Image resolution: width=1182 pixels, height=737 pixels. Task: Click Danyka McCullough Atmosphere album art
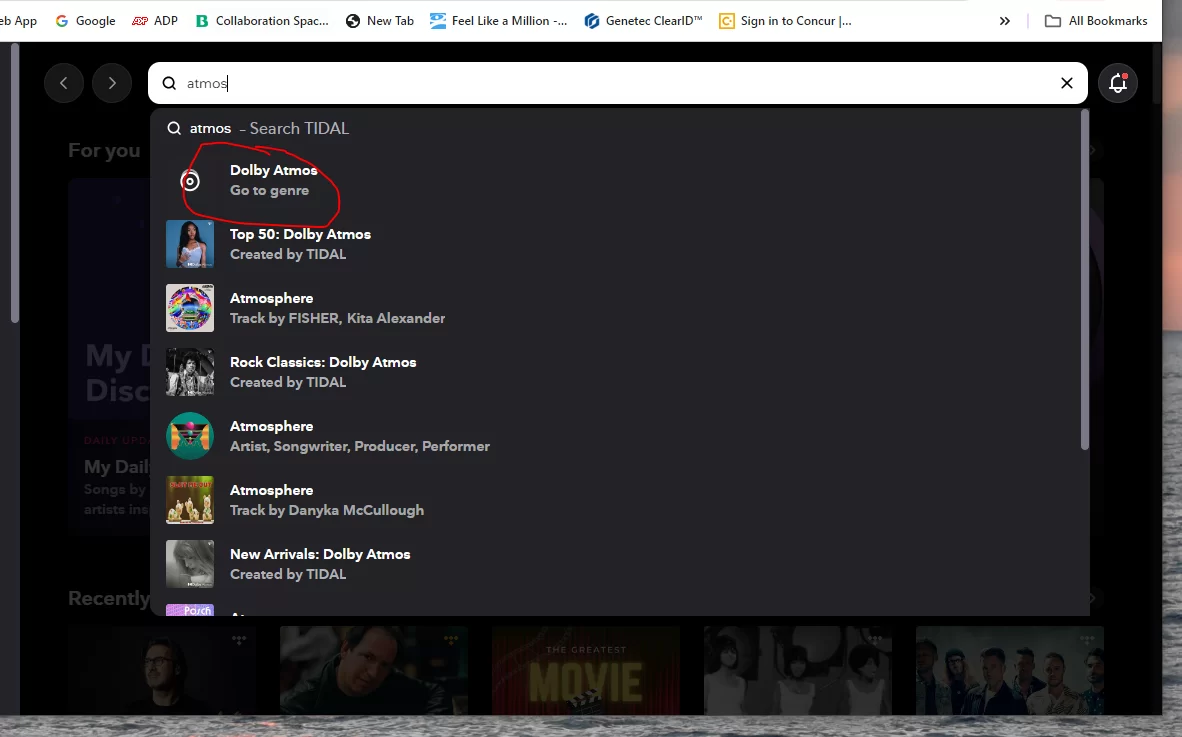click(190, 500)
